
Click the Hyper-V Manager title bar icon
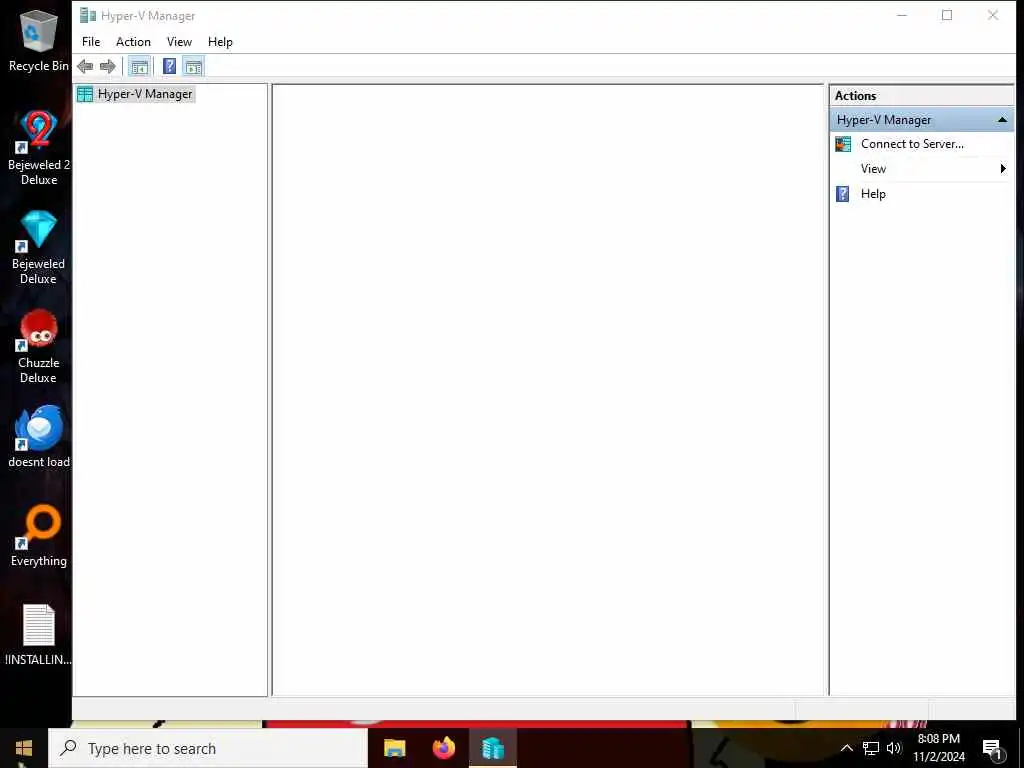coord(88,15)
